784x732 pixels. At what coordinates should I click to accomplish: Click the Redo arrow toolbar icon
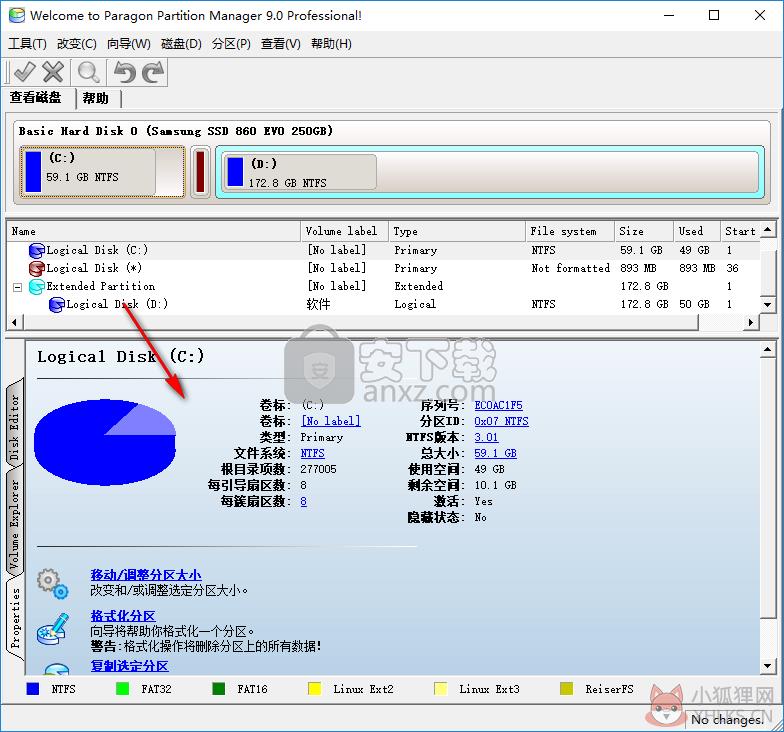[x=152, y=72]
